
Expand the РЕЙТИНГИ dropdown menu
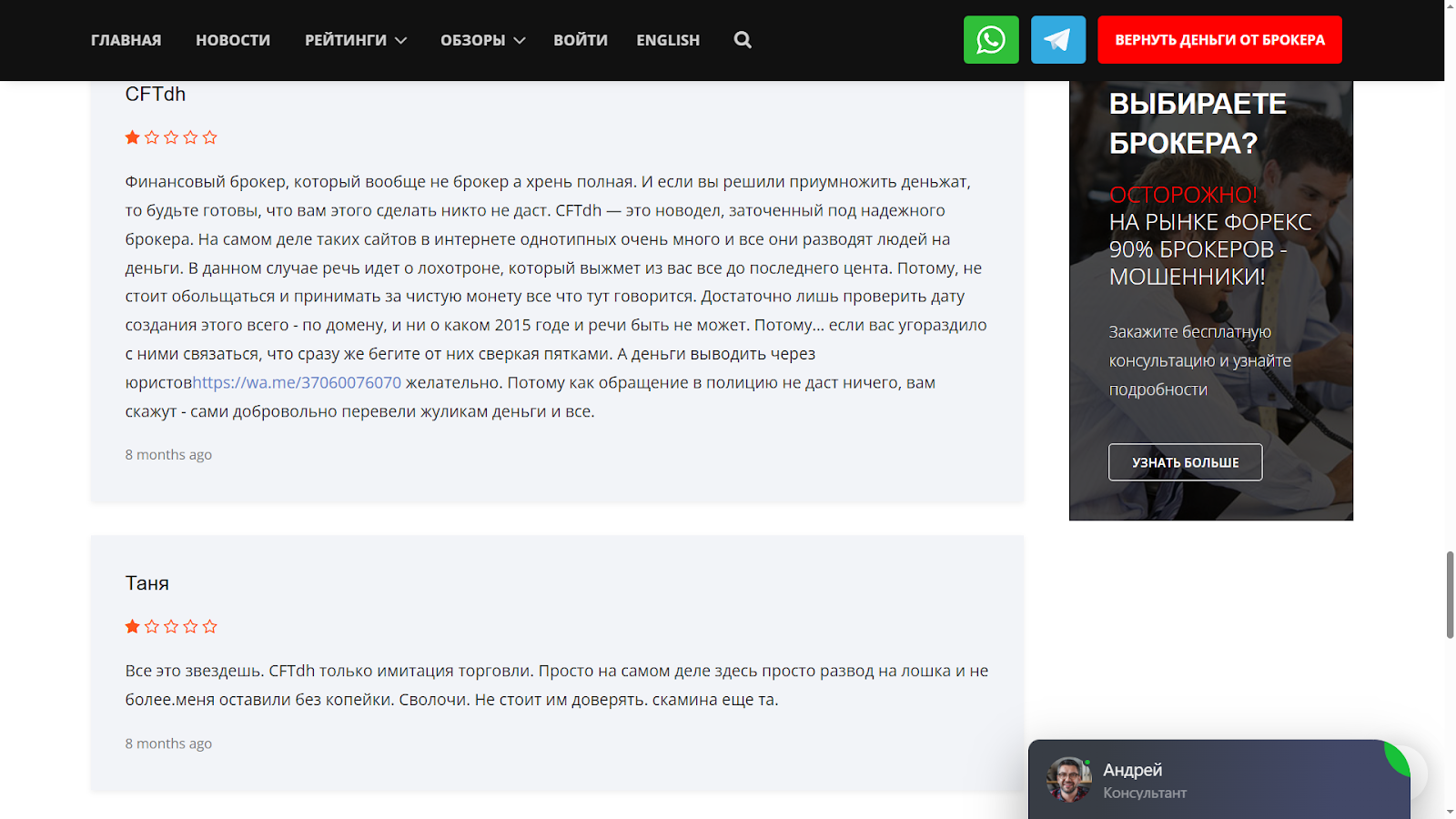(356, 40)
